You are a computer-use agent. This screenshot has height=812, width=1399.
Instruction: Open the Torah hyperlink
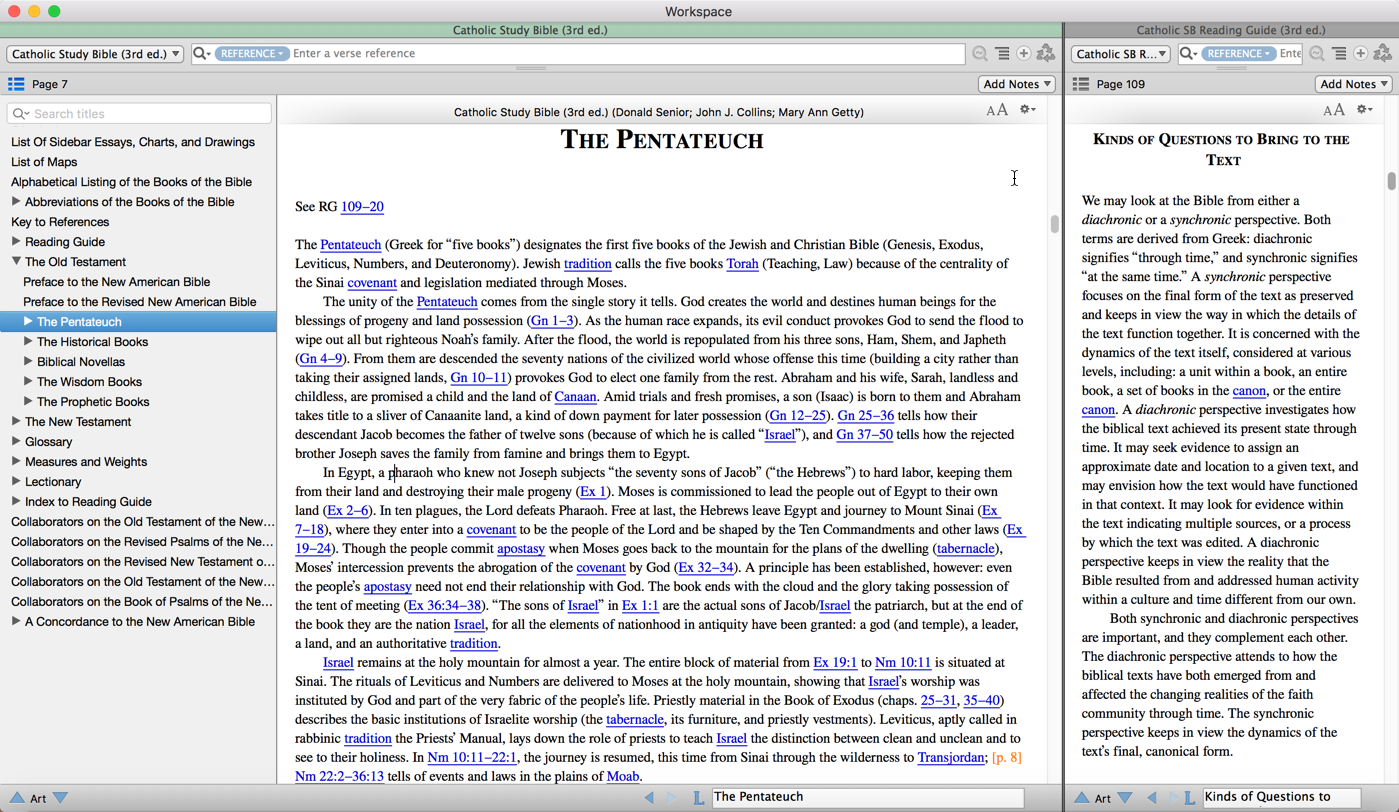pos(742,264)
